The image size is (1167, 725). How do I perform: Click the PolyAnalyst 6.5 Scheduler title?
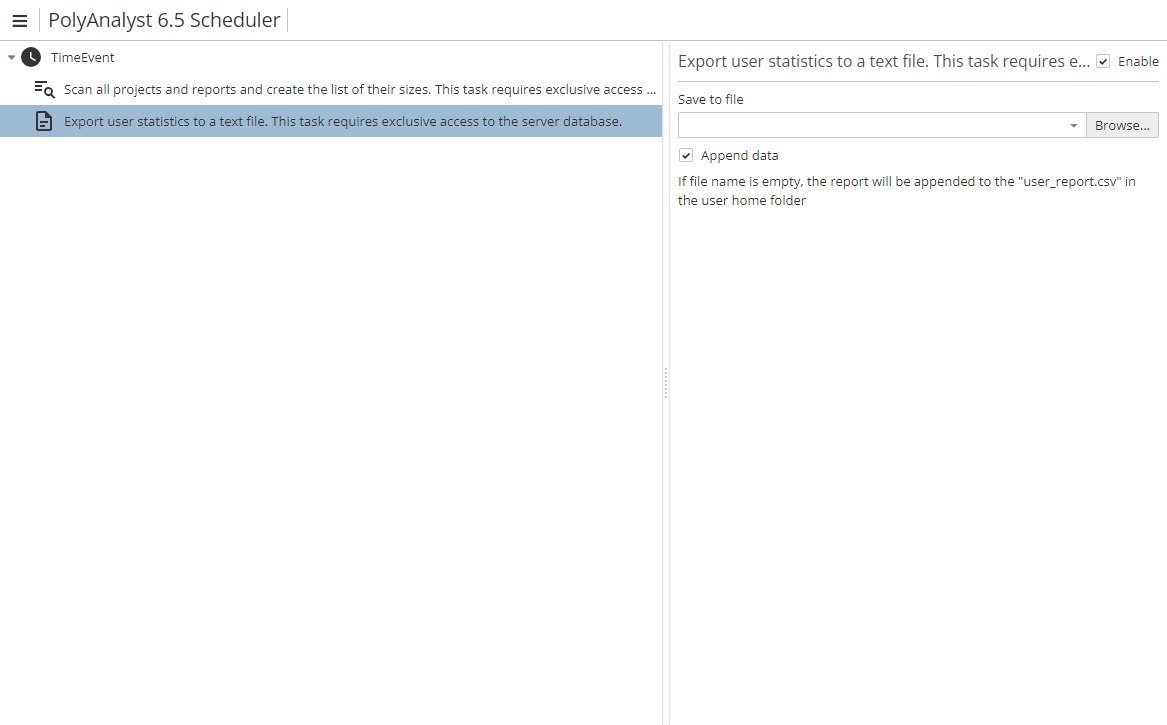point(164,20)
